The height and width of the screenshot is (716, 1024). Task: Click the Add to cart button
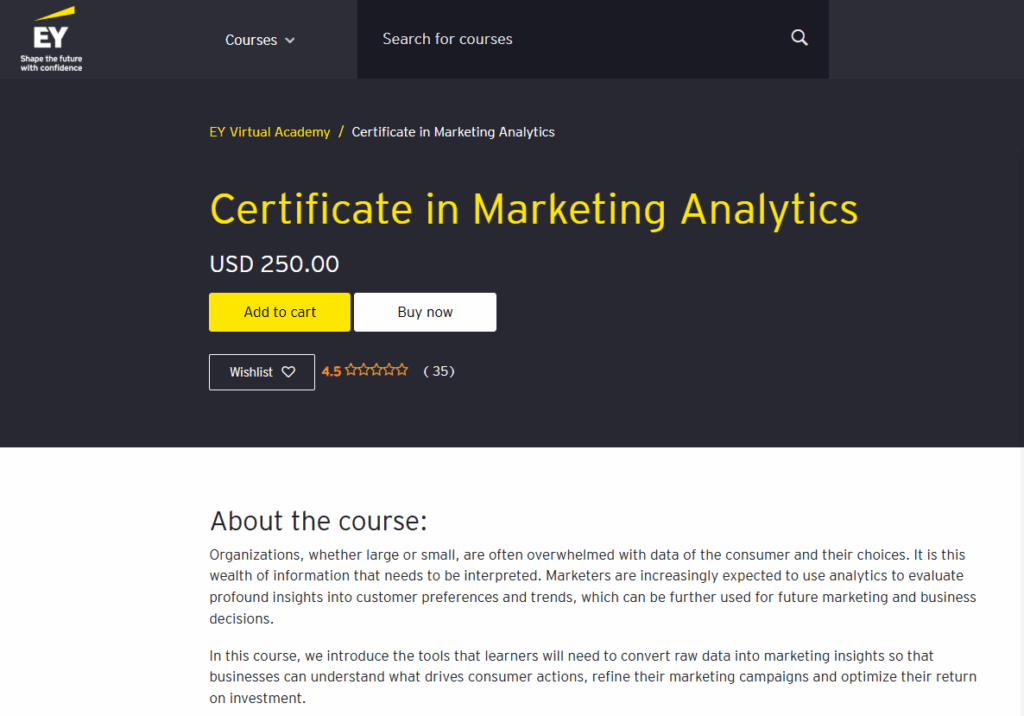point(280,312)
